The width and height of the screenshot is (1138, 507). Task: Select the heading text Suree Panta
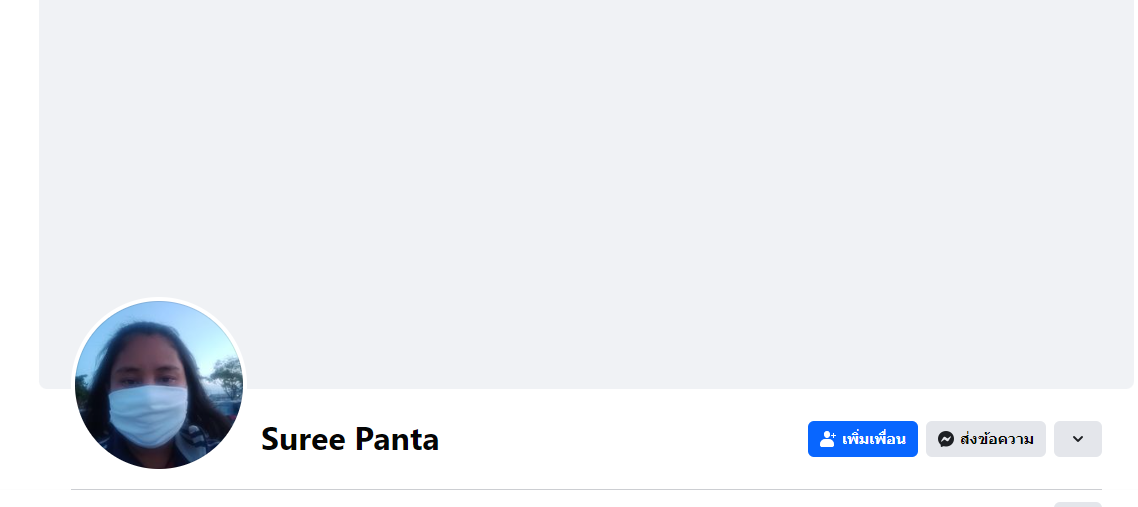click(350, 439)
